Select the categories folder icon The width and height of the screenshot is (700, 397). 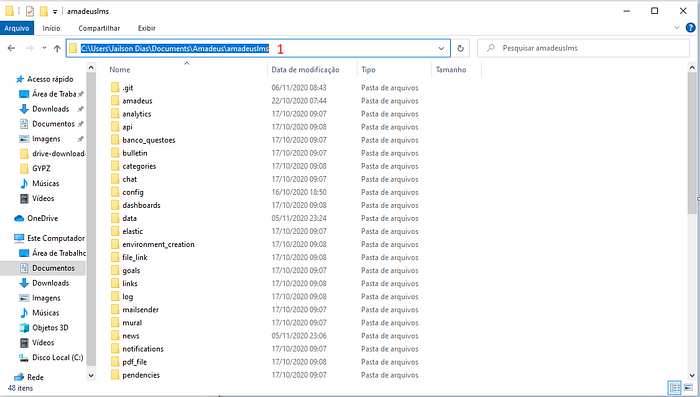[x=115, y=166]
